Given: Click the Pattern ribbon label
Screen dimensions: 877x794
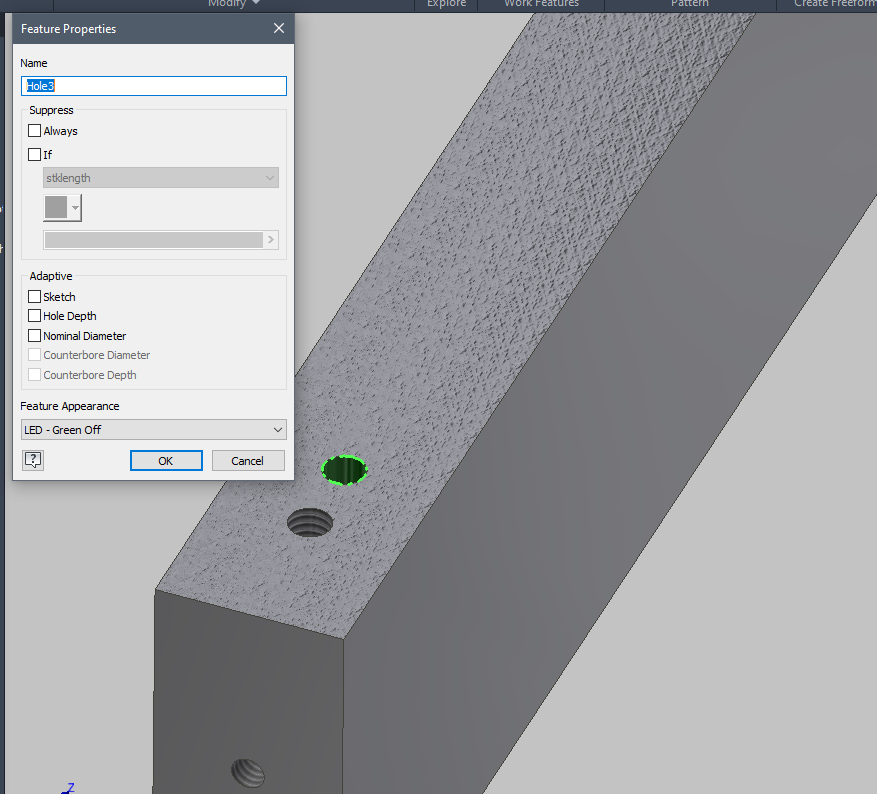Looking at the screenshot, I should coord(690,4).
